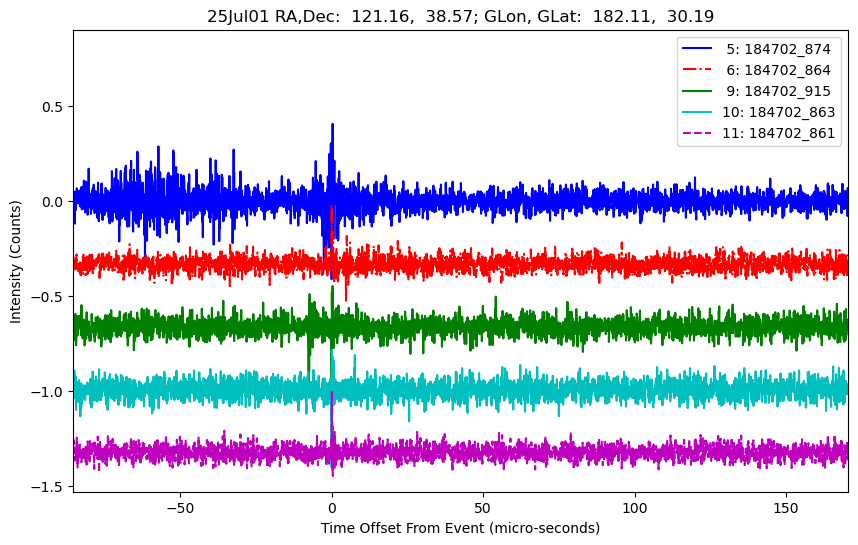The image size is (858, 545).
Task: Click the x-axis tick label 100
Action: pyautogui.click(x=635, y=508)
